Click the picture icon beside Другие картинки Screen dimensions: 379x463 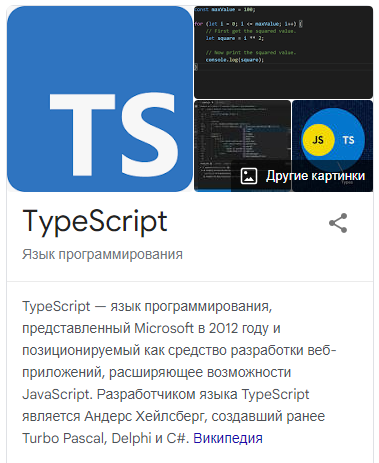click(249, 176)
